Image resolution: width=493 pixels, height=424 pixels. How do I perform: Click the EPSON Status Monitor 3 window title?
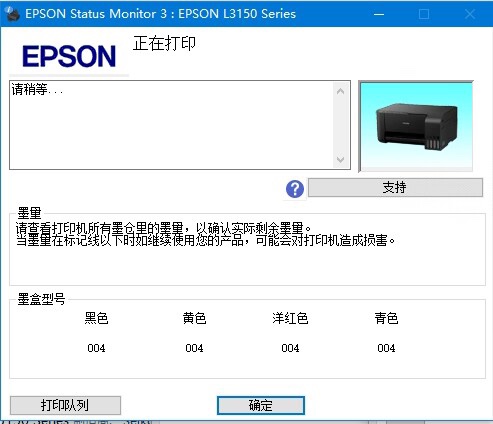pos(160,14)
